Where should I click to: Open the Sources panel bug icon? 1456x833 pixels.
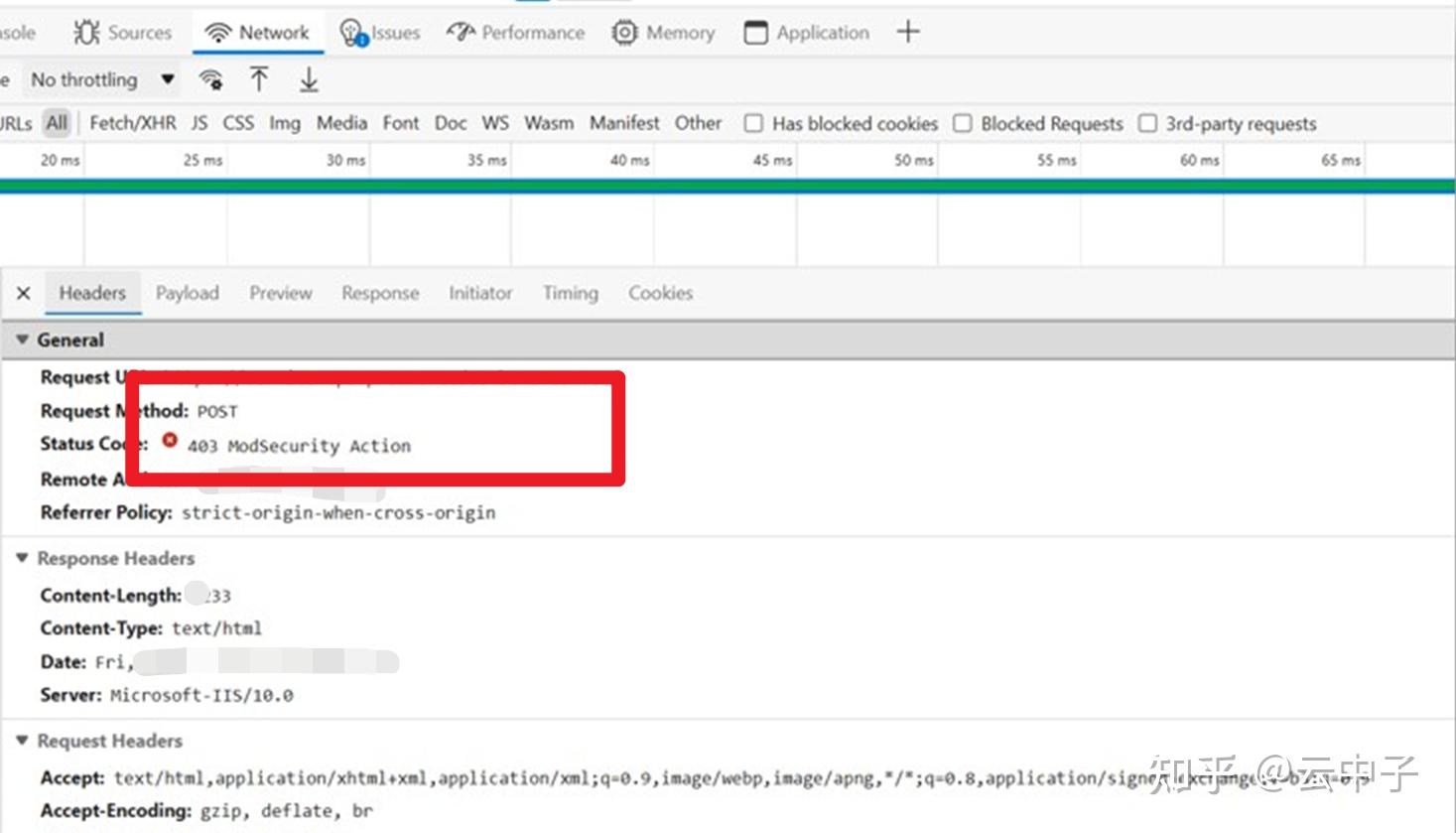click(84, 31)
